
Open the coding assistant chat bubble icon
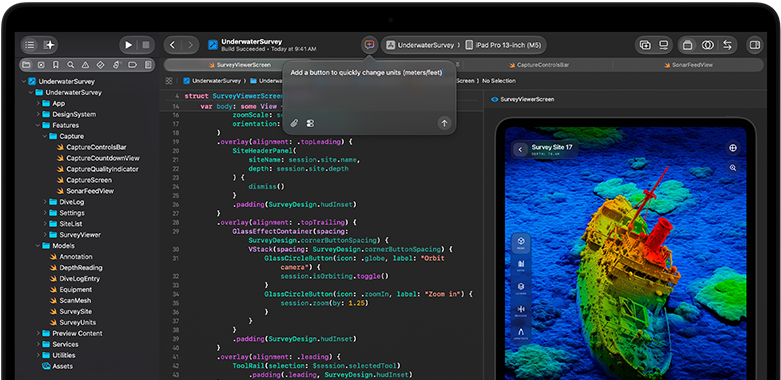coord(369,45)
